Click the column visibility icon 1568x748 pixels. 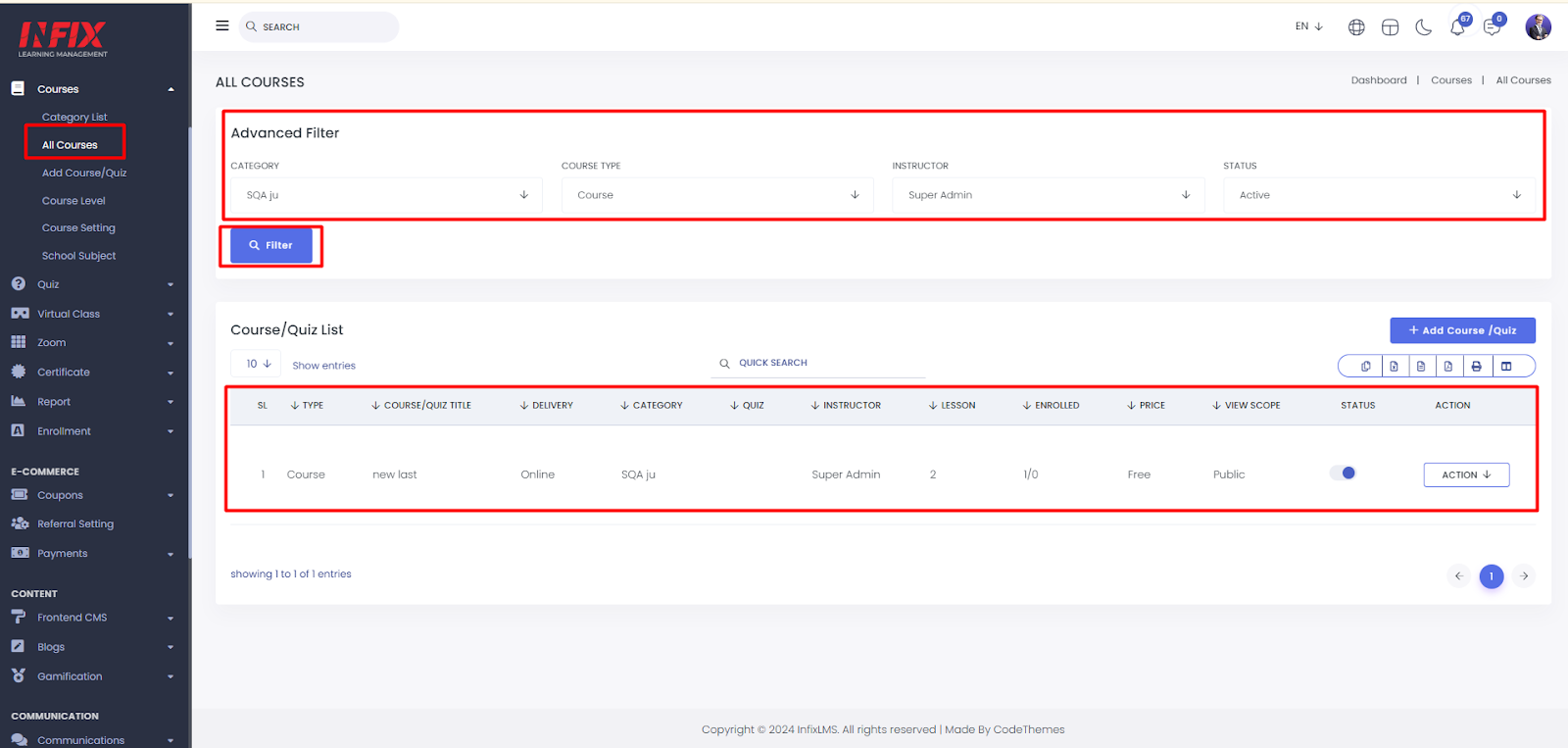tap(1506, 366)
